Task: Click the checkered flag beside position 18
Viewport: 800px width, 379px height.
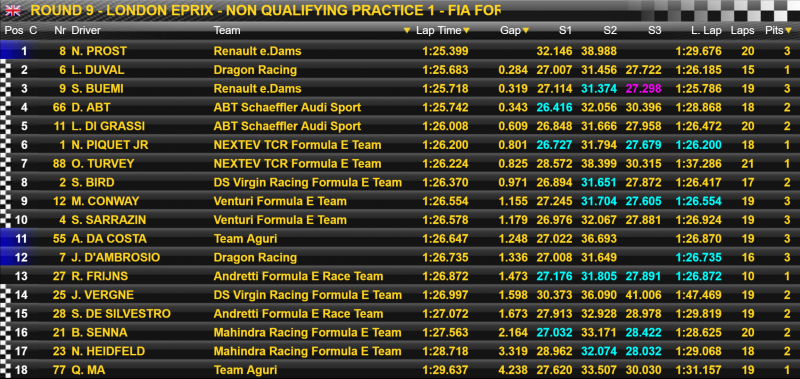Action: click(7, 370)
